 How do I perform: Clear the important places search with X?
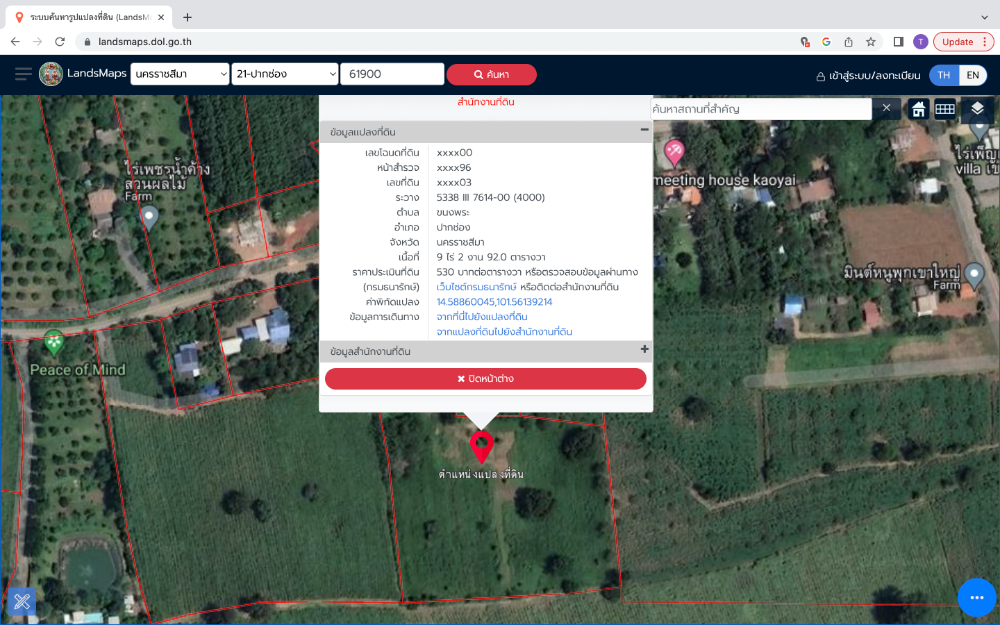click(x=886, y=109)
